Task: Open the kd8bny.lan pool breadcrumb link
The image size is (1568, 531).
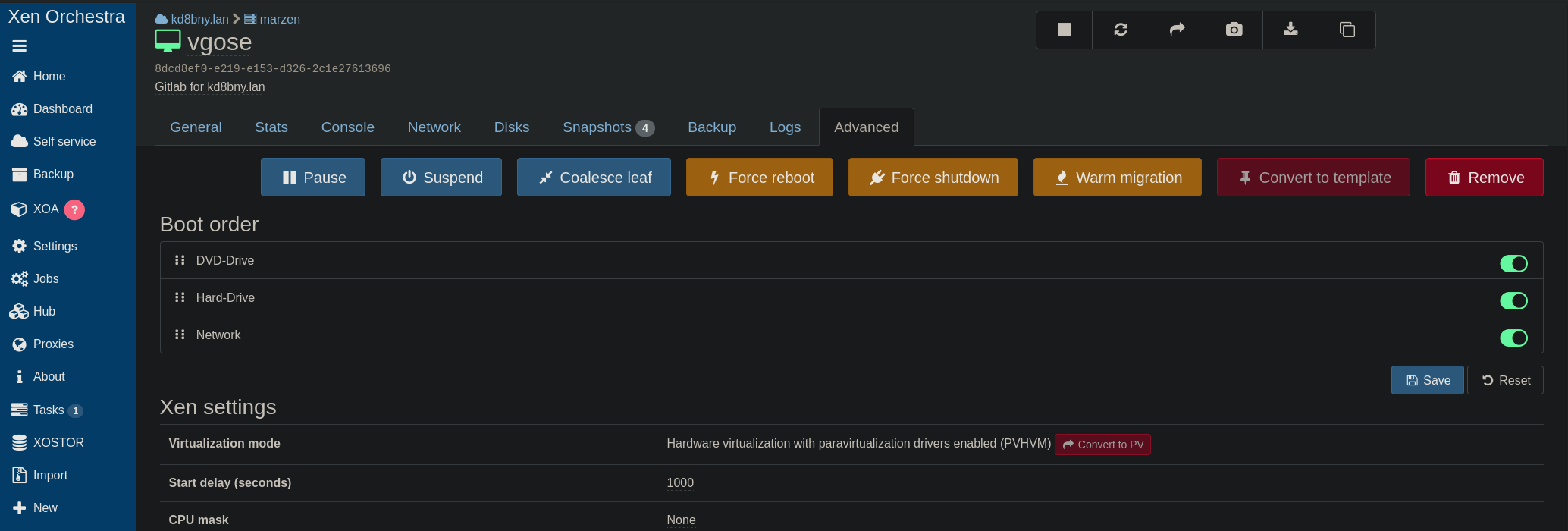Action: pos(199,19)
